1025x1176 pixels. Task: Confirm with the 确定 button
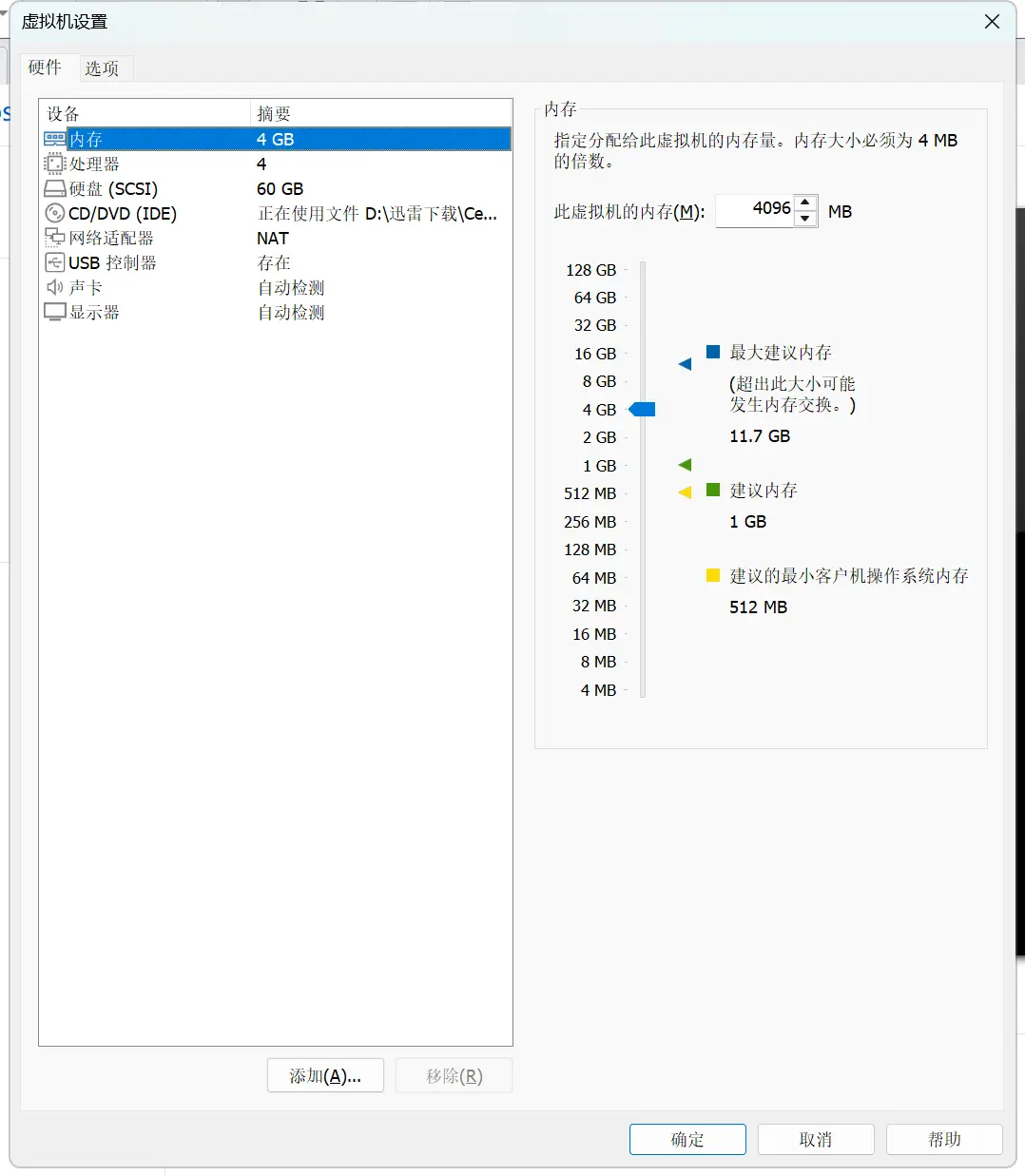[x=687, y=1139]
